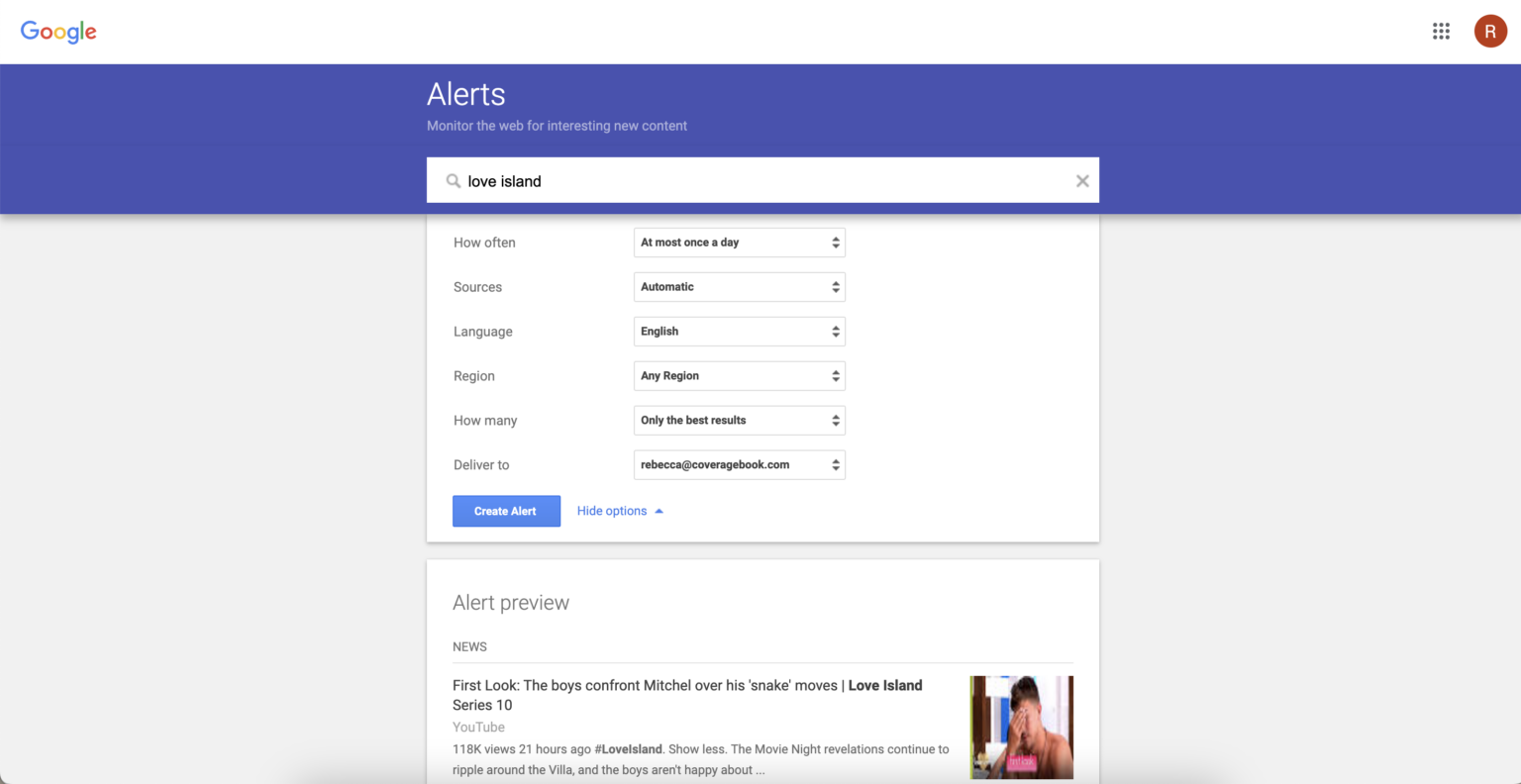Collapse settings via Hide options link

[611, 512]
